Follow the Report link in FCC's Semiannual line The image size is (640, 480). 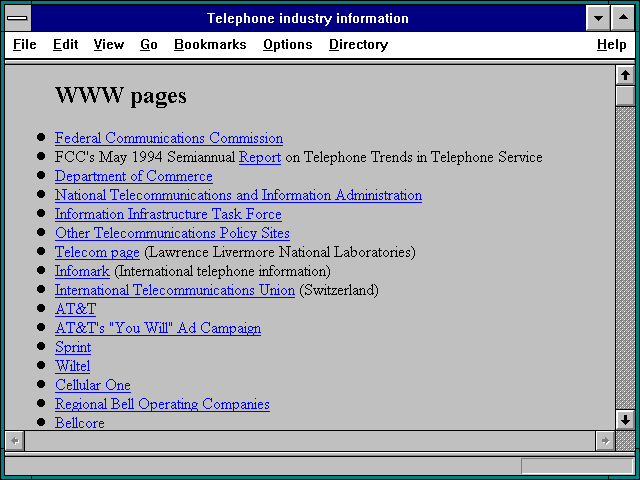coord(260,158)
